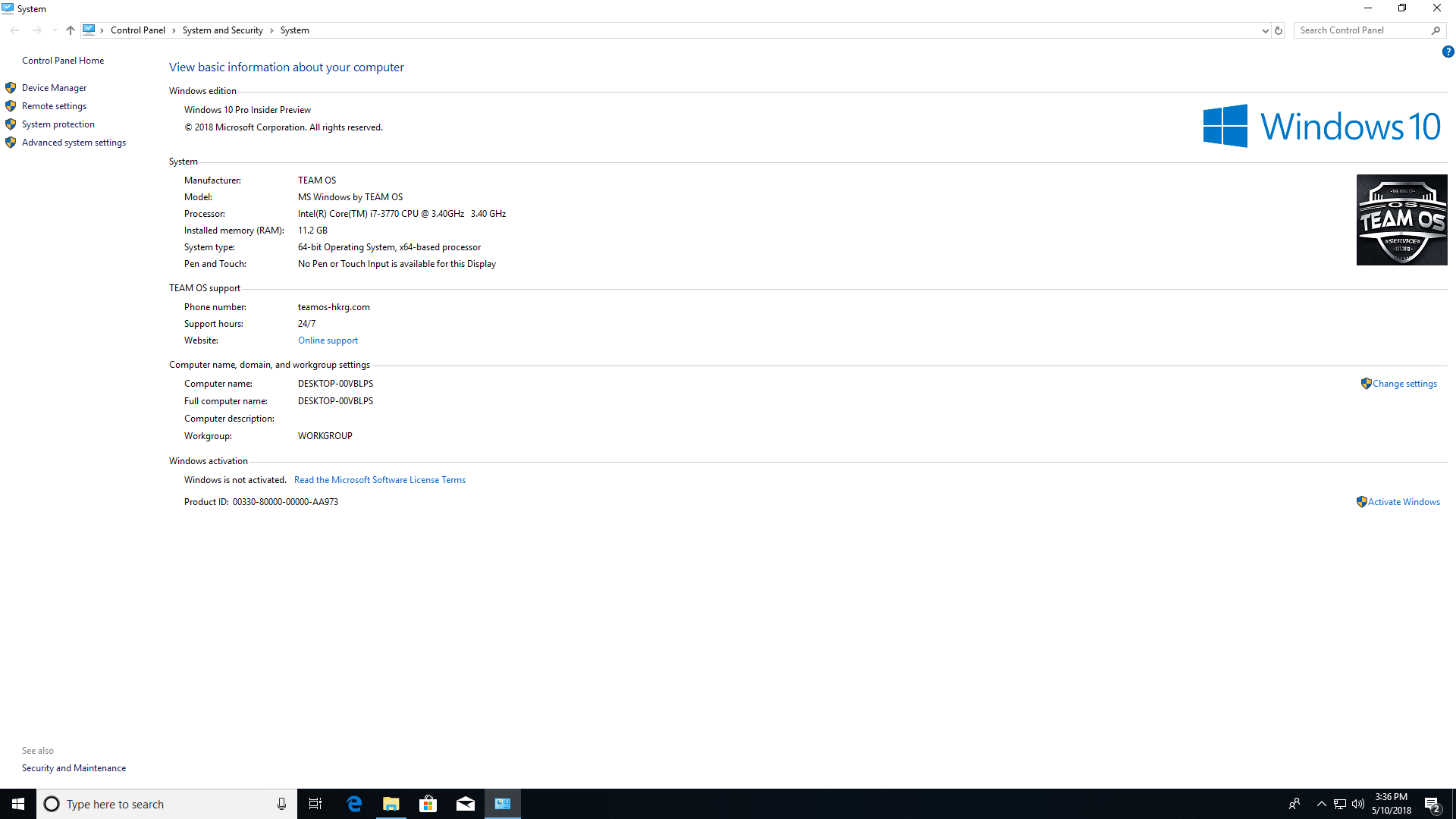Viewport: 1456px width, 819px height.
Task: Open the People icon in the taskbar
Action: click(1294, 804)
